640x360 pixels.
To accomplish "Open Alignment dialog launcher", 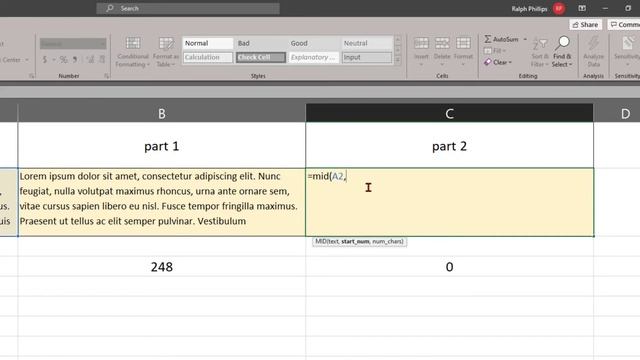I will coord(31,76).
